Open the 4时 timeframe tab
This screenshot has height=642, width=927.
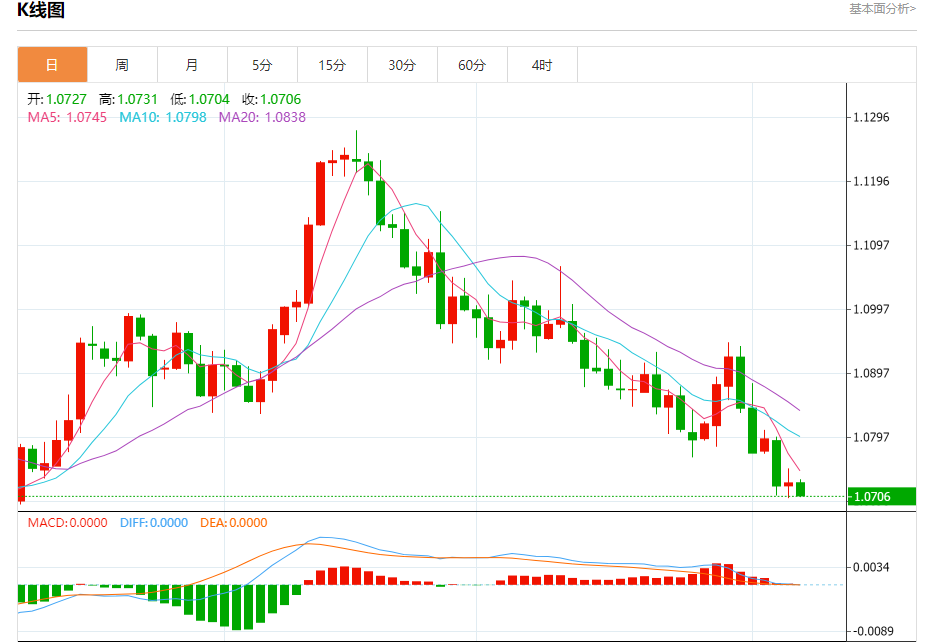click(542, 64)
